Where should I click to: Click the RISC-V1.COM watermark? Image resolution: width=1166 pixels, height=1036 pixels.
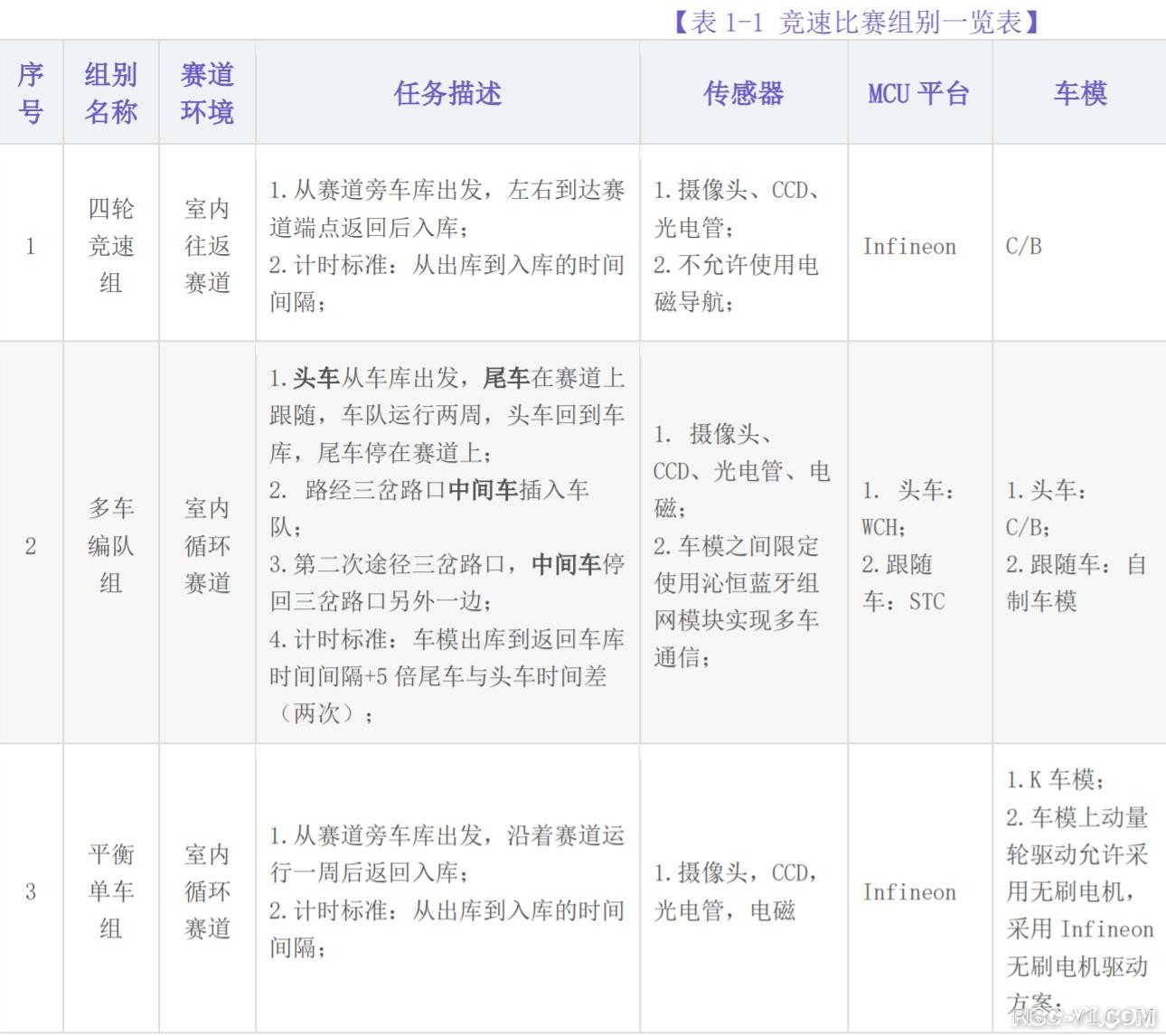coord(1084,1018)
